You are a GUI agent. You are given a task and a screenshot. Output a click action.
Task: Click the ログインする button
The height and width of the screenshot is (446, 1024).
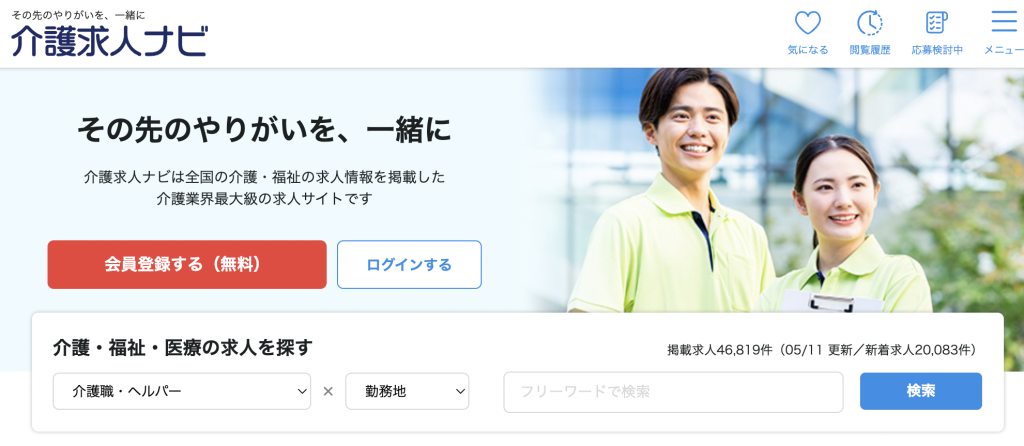[x=409, y=264]
